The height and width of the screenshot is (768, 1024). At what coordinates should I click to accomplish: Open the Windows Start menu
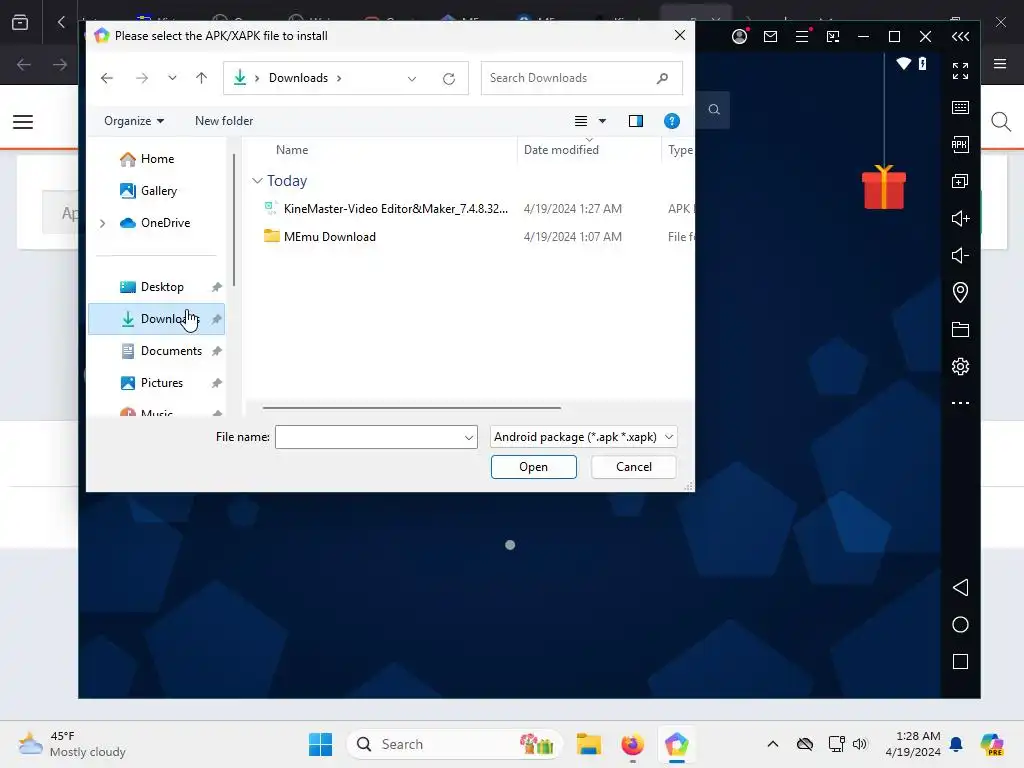pos(320,744)
